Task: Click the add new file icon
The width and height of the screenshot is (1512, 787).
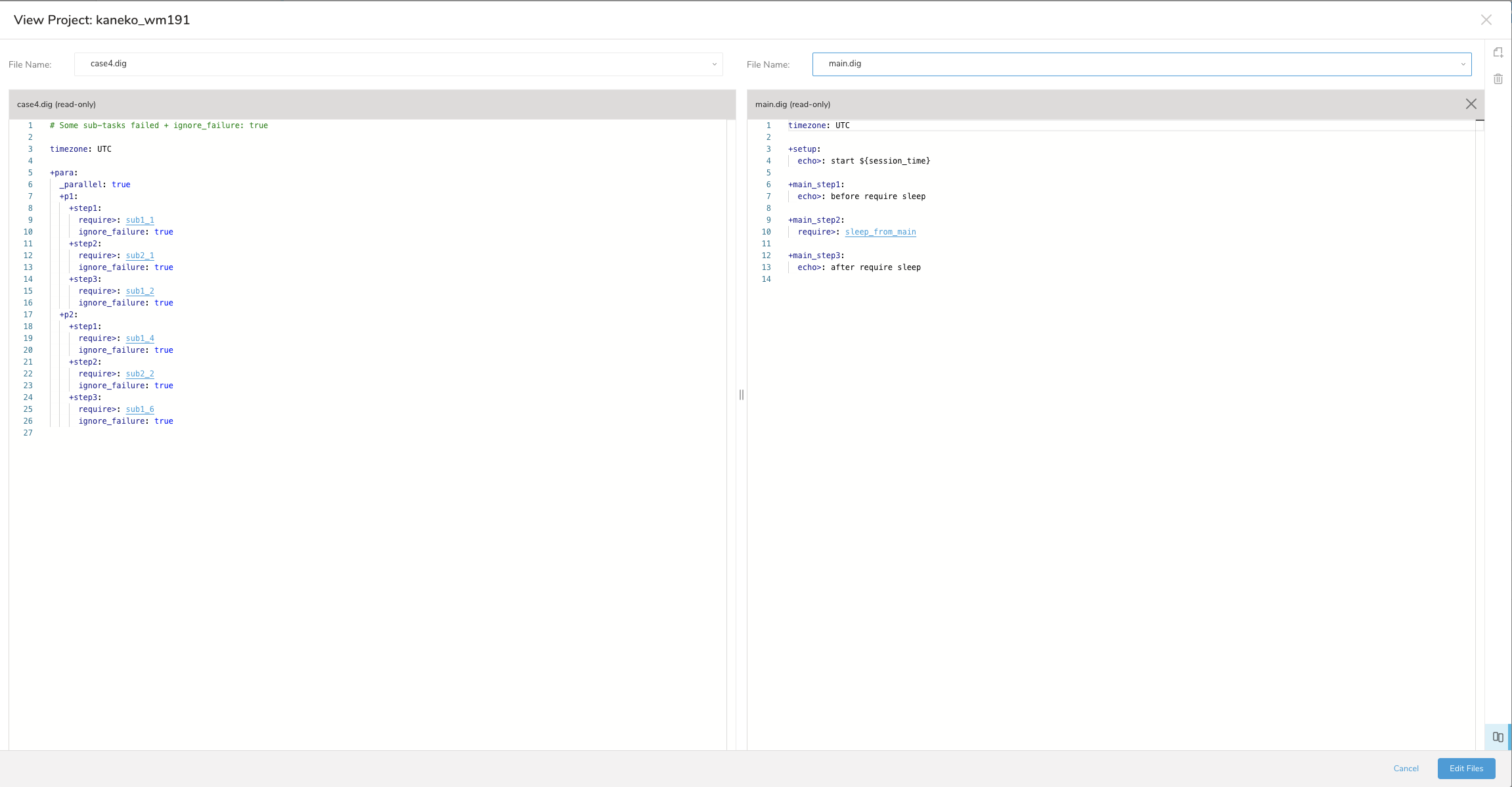Action: (1498, 53)
